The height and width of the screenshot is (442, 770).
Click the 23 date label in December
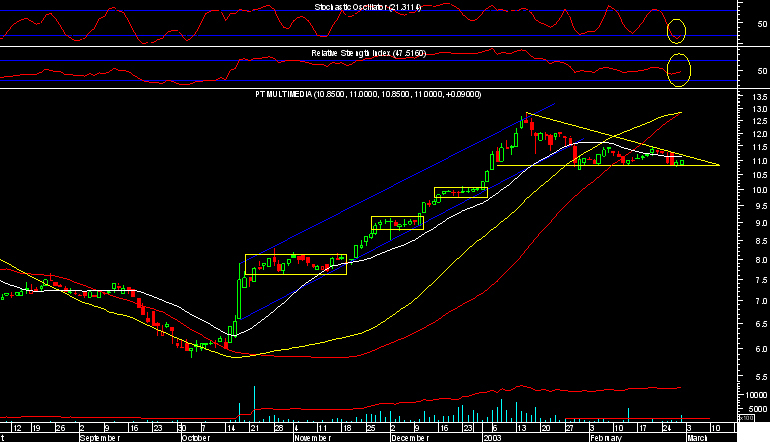coord(468,428)
